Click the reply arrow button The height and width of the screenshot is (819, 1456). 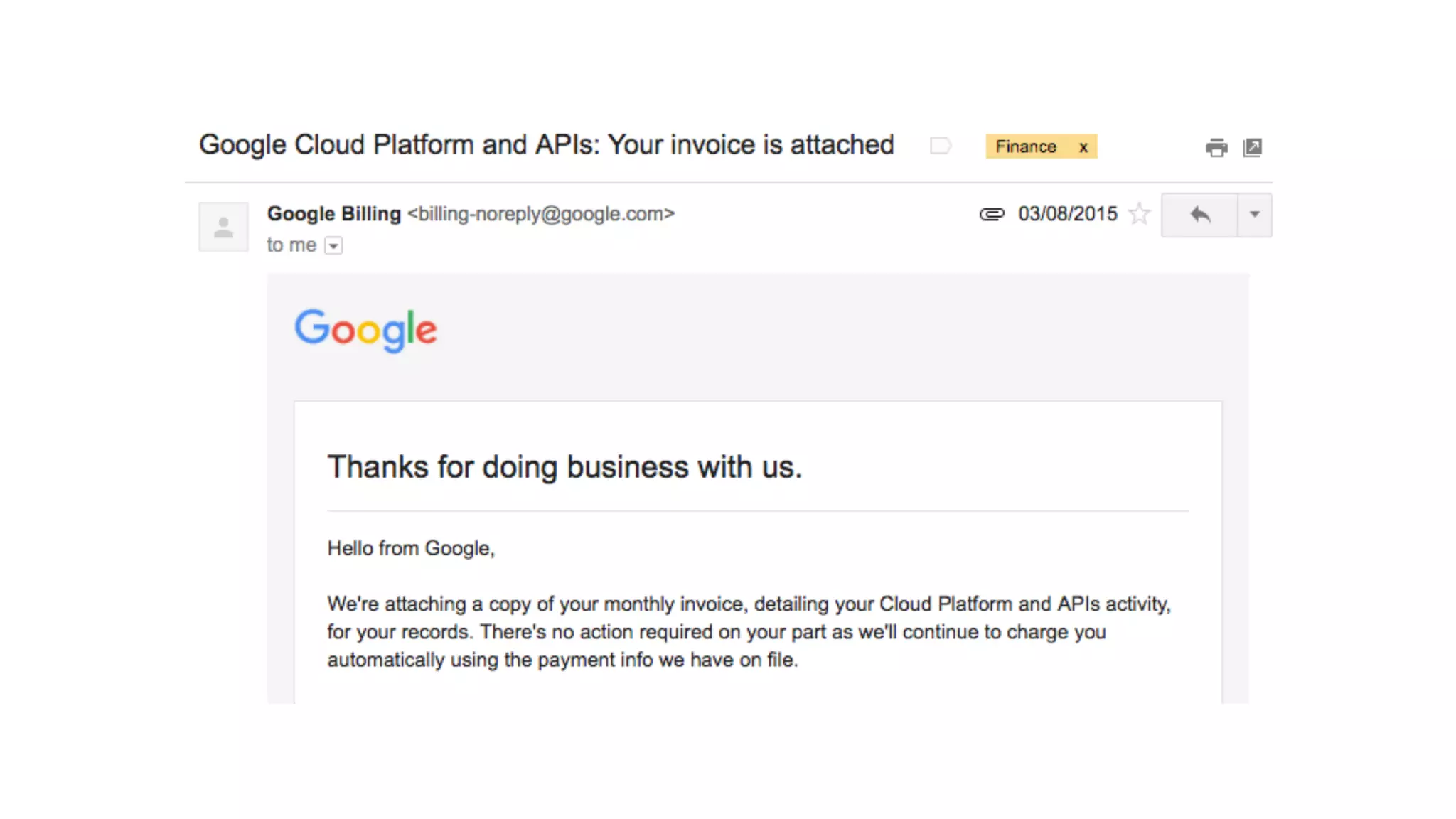(1200, 215)
